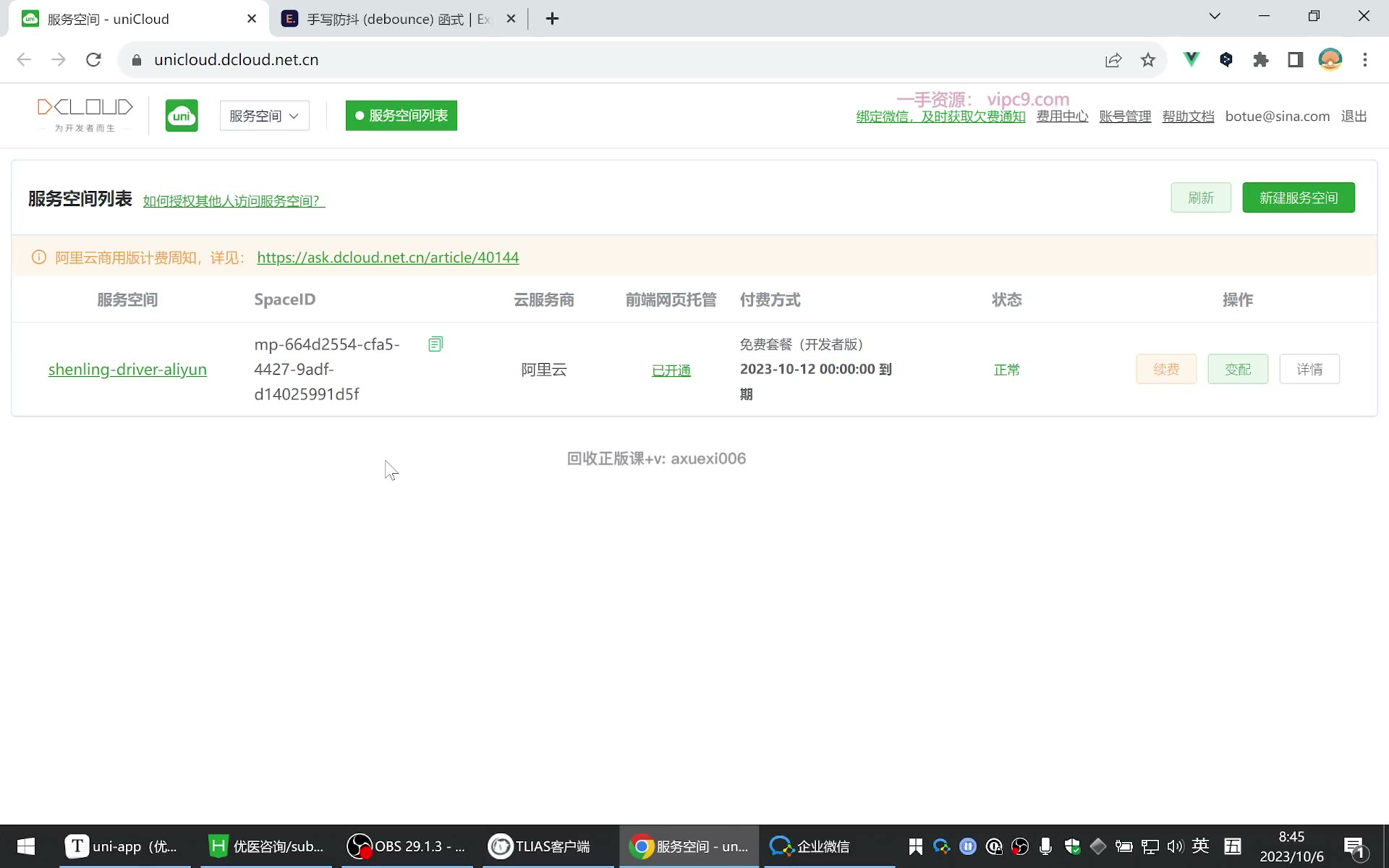Screen dimensions: 1389x868
Task: Close the 服务空间 - uniCloud tab
Action: (x=252, y=19)
